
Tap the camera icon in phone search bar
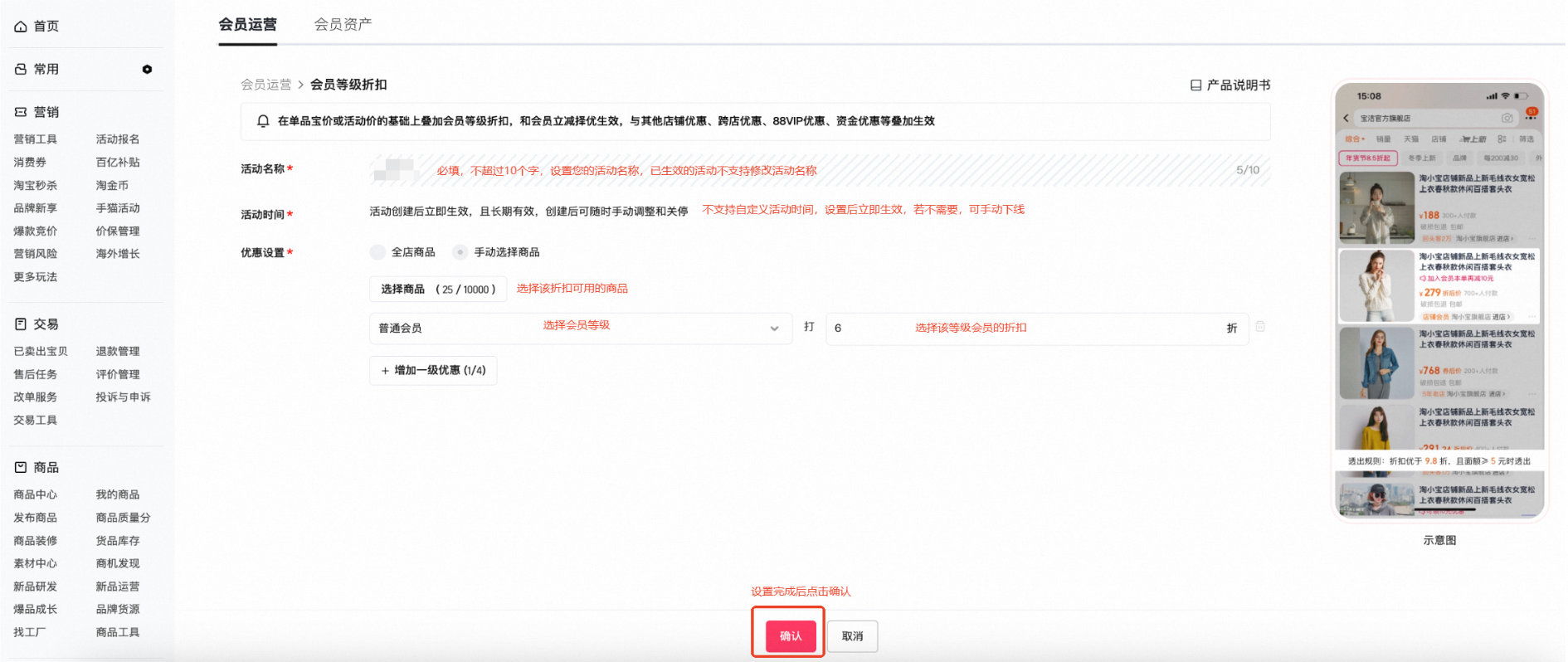(1507, 119)
